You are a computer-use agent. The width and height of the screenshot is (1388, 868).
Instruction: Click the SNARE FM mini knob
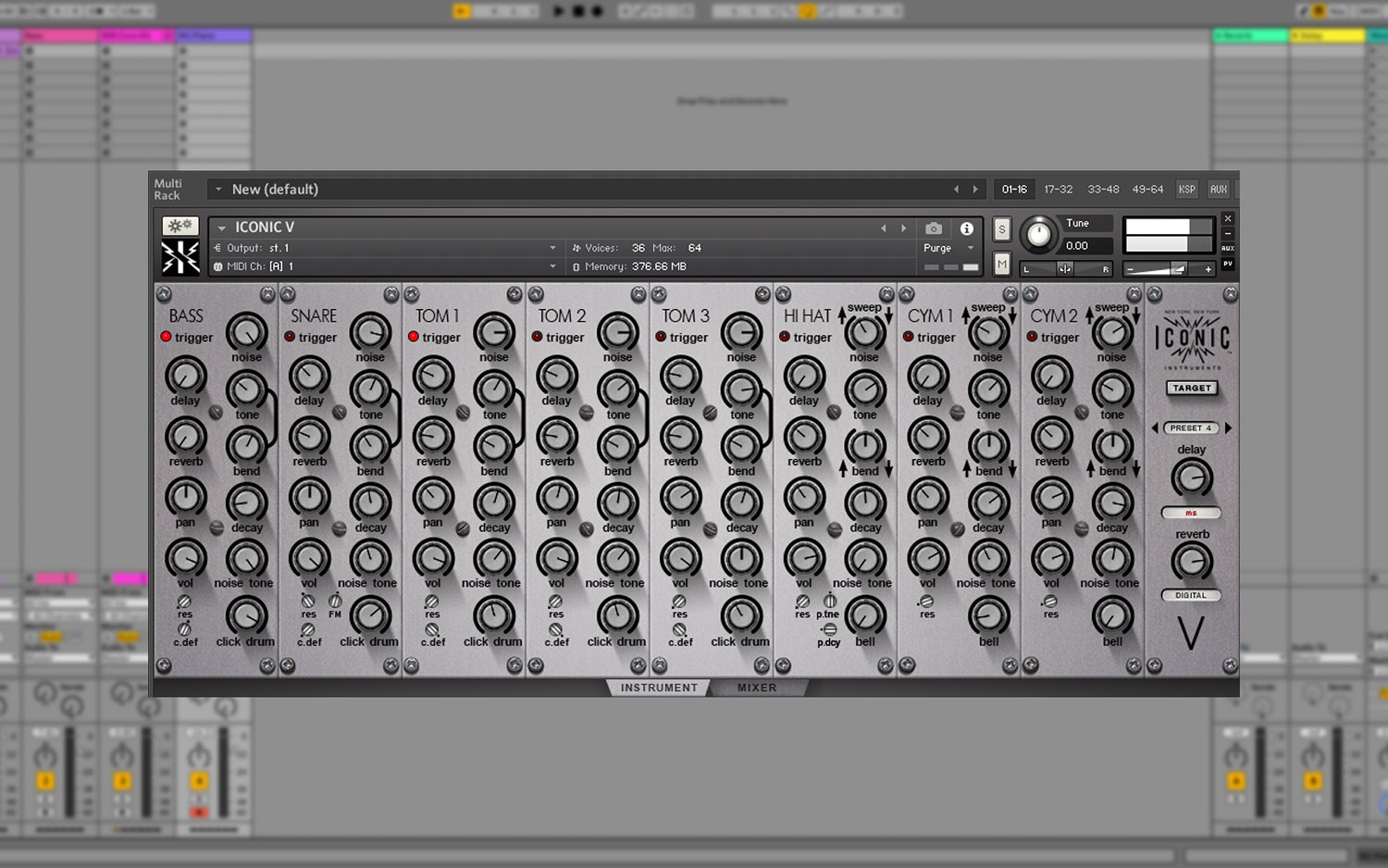(335, 601)
